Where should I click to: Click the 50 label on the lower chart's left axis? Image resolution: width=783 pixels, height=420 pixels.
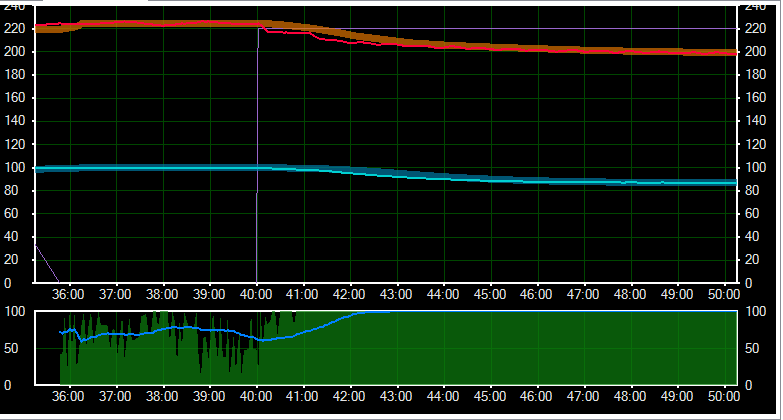18,347
